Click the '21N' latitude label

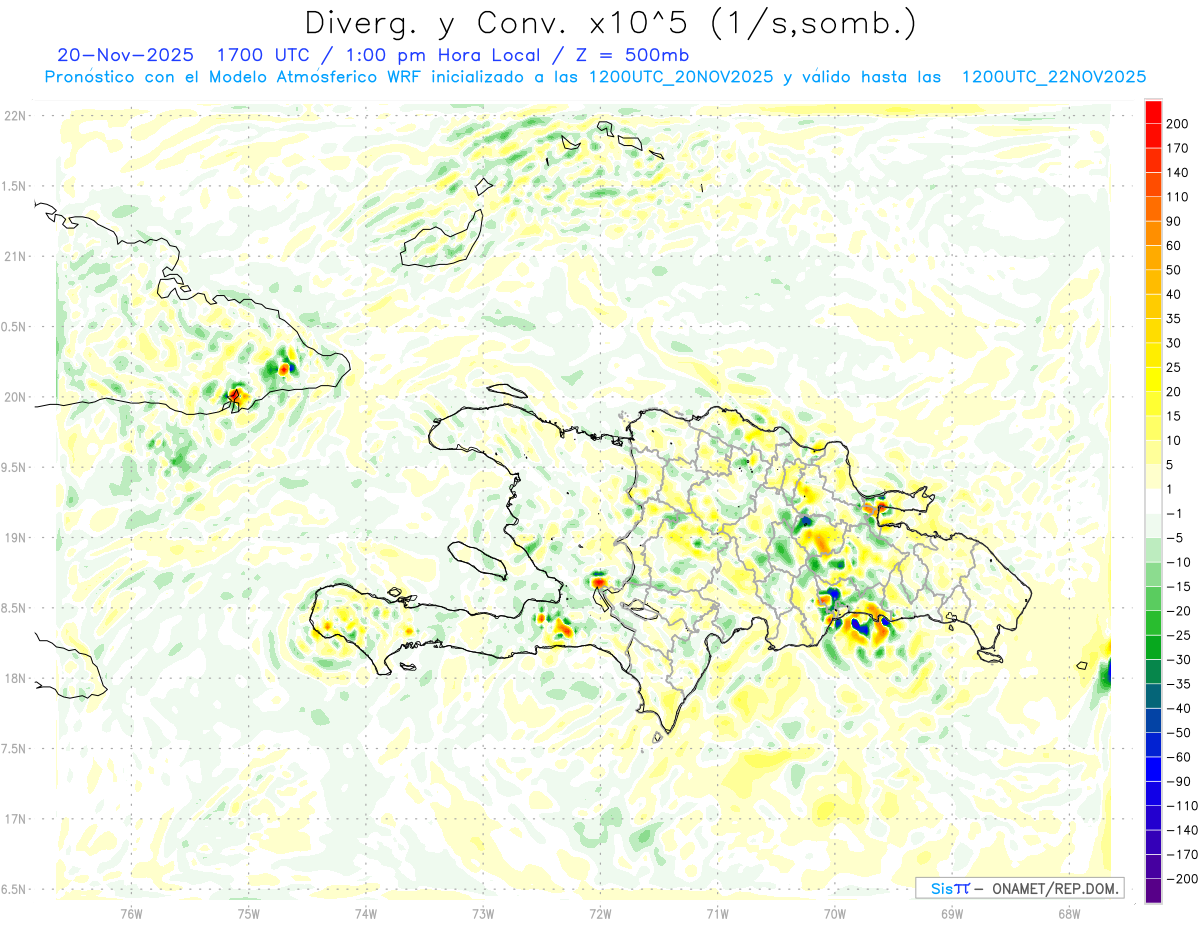(14, 256)
